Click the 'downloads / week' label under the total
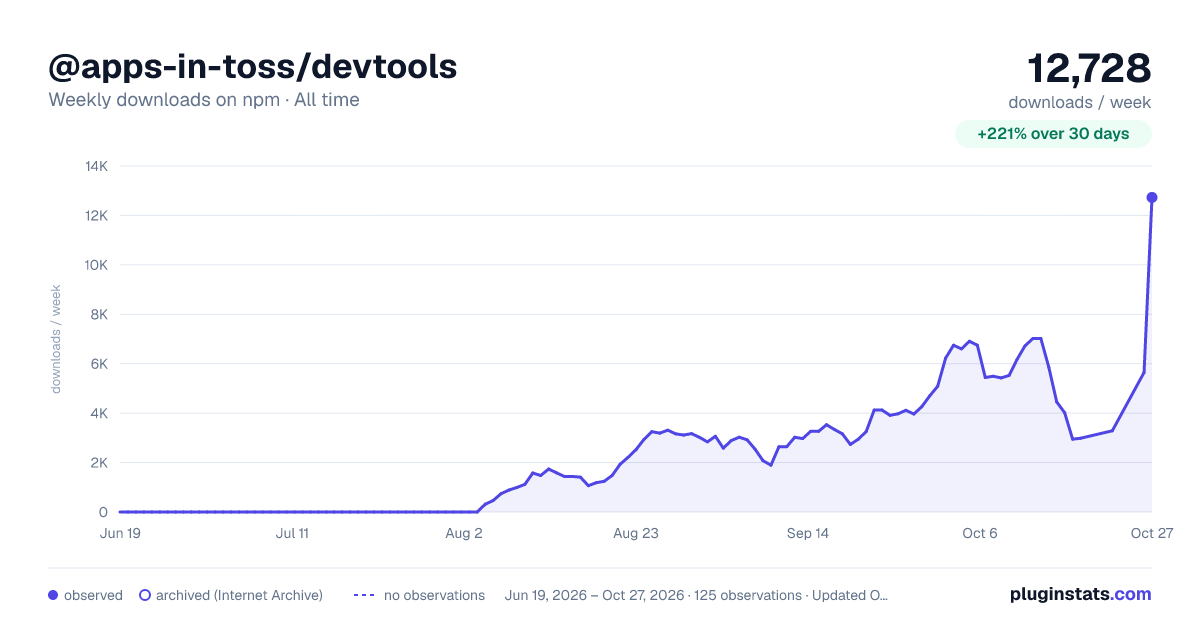1200x630 pixels. point(1080,102)
